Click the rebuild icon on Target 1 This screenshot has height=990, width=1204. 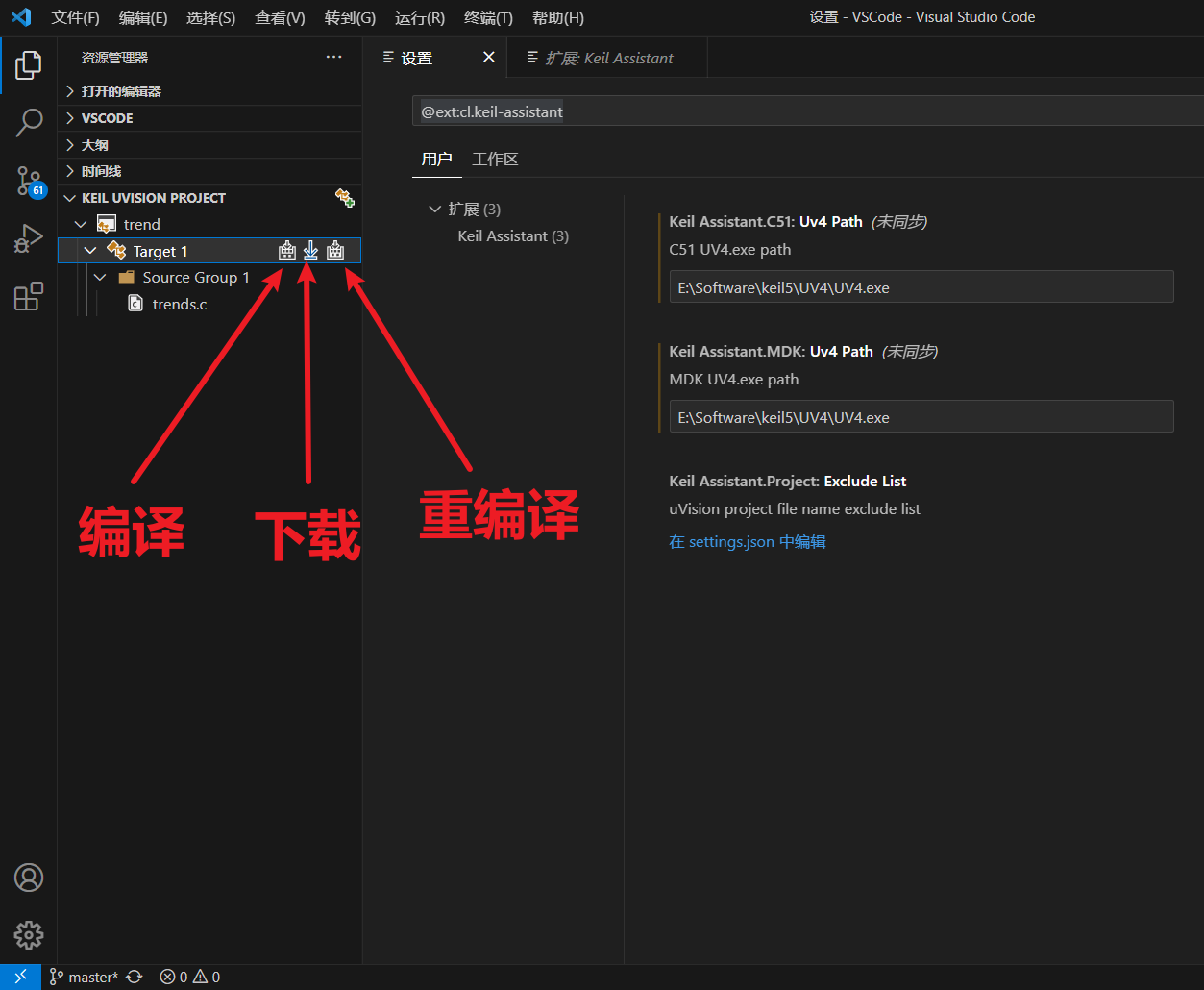[335, 251]
